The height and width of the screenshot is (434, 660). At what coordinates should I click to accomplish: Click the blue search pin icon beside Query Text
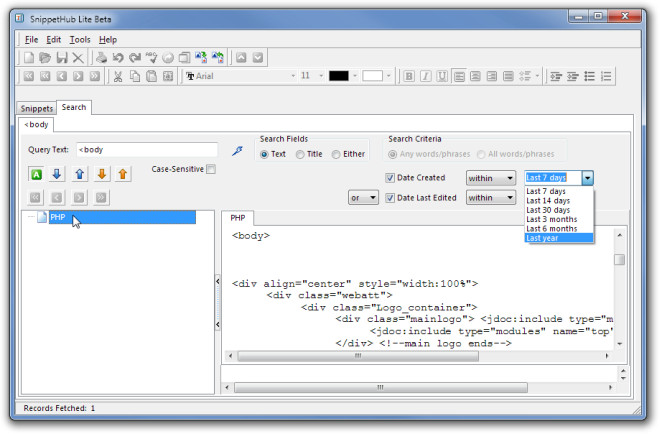pos(237,150)
